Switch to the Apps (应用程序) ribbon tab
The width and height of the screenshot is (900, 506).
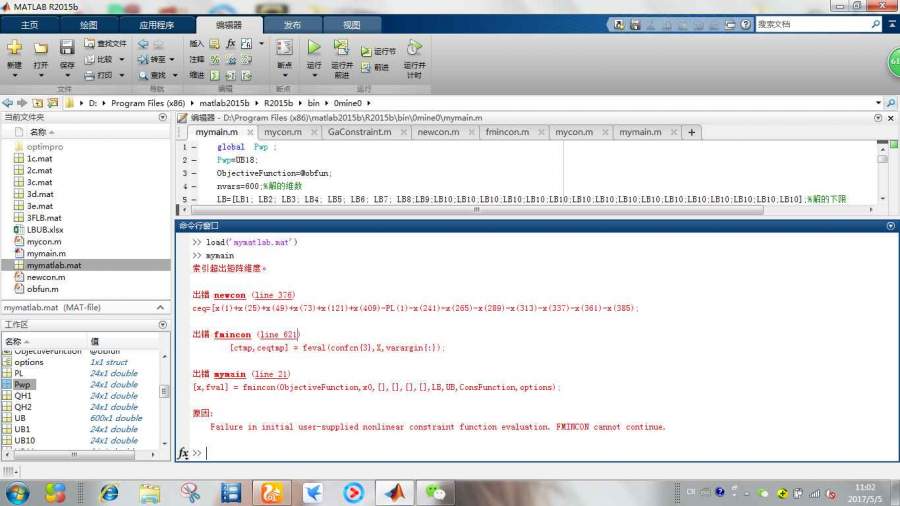tap(156, 25)
